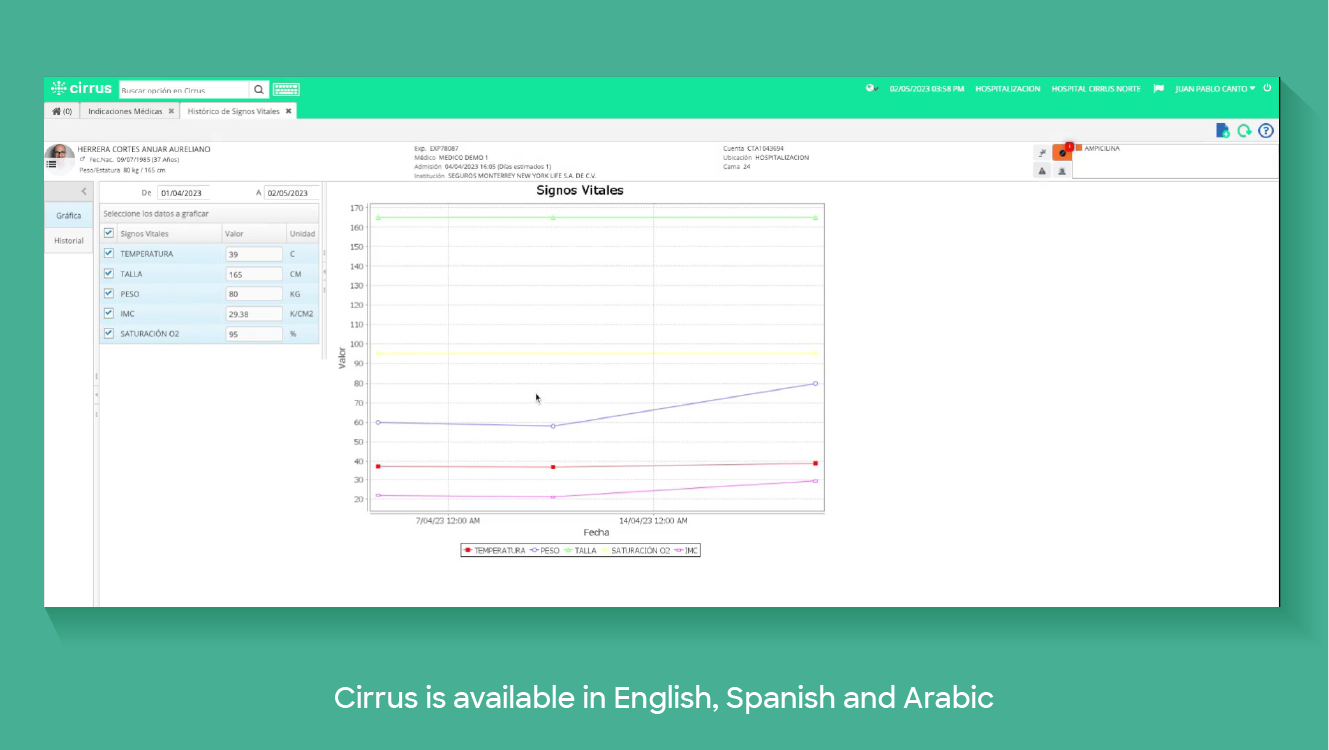Open the on-screen keyboard icon
The width and height of the screenshot is (1329, 750).
tap(285, 89)
